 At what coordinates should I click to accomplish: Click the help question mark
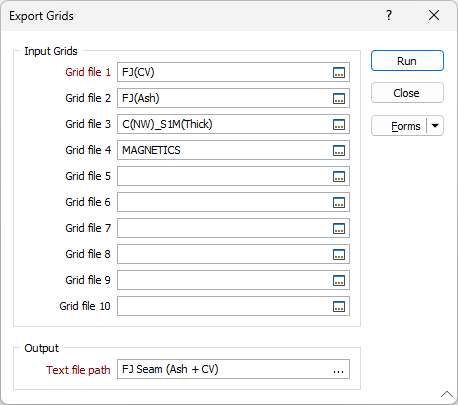(x=389, y=15)
